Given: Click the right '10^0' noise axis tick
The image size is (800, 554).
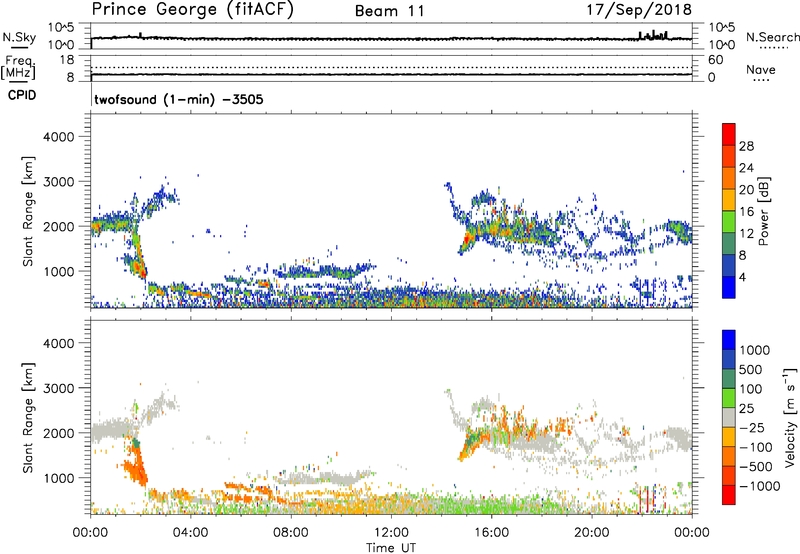Looking at the screenshot, I should pos(721,45).
